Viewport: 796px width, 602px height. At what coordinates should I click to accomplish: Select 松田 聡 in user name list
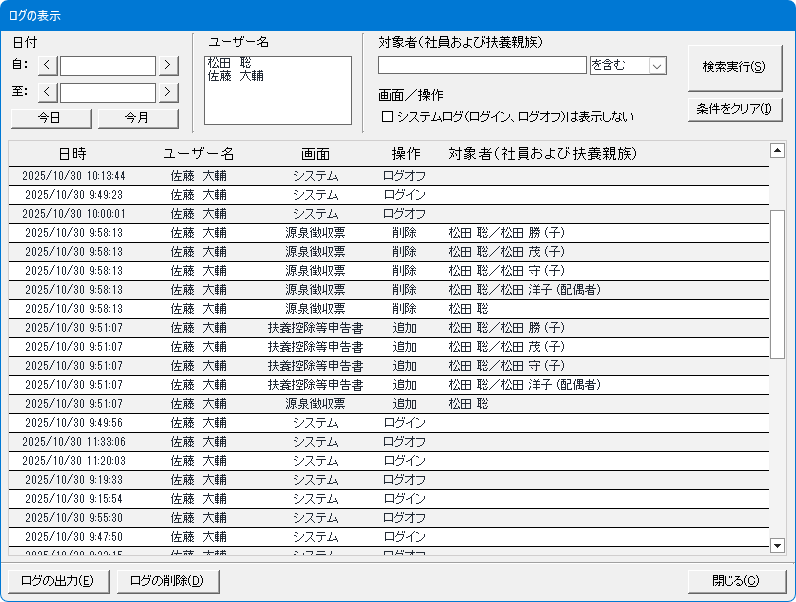(x=229, y=63)
